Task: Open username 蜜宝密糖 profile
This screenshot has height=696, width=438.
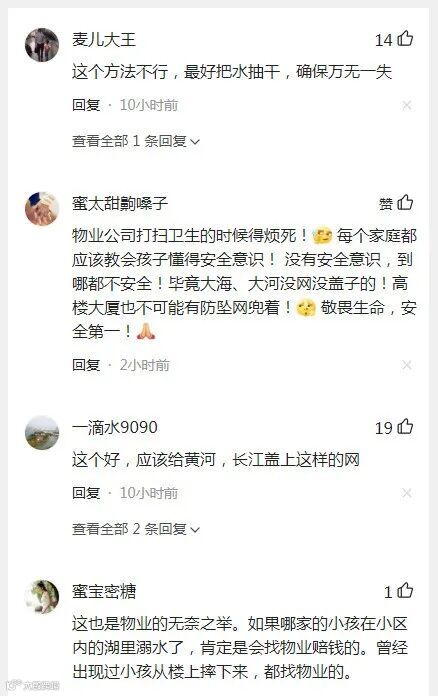Action: pos(104,591)
